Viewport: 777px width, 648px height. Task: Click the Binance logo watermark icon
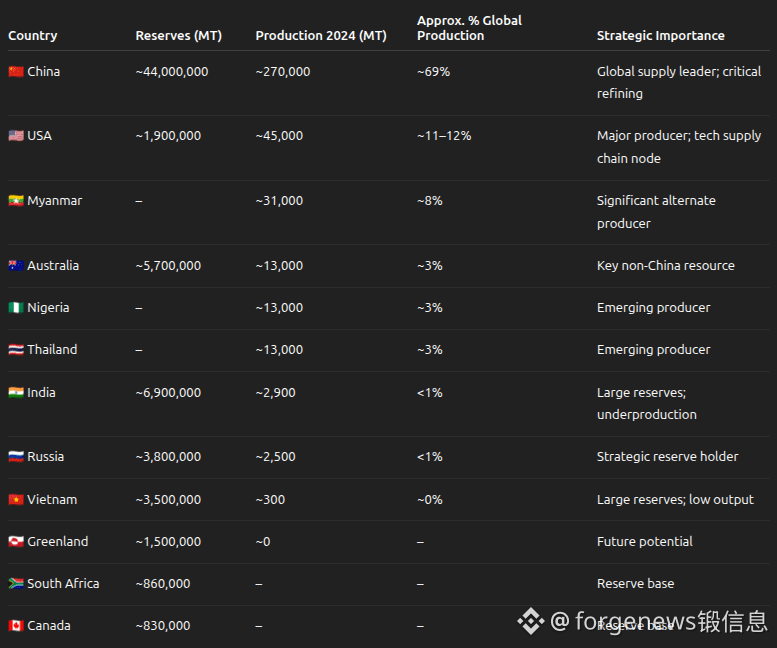pyautogui.click(x=531, y=621)
